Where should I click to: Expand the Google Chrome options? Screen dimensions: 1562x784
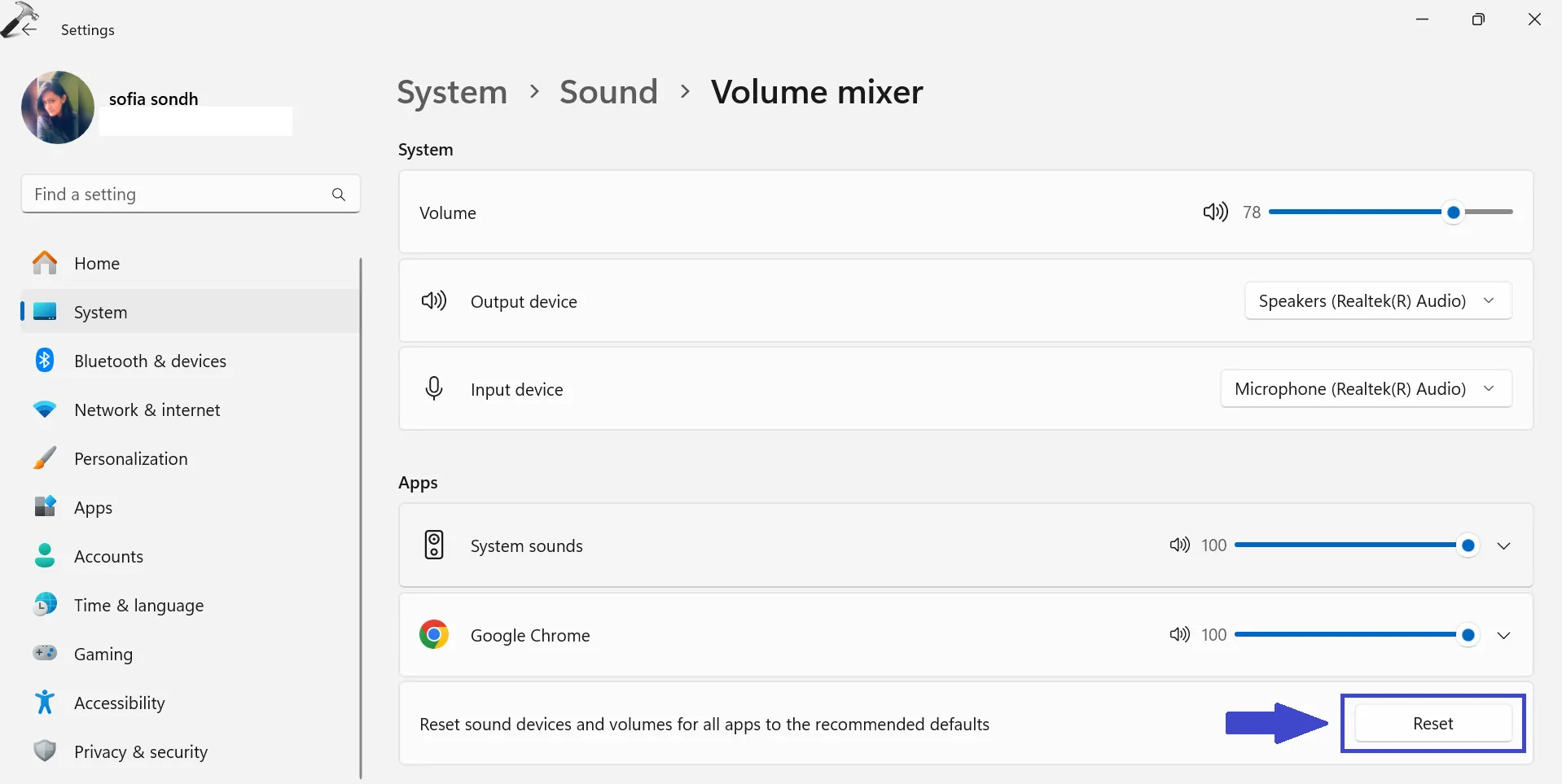click(x=1503, y=635)
